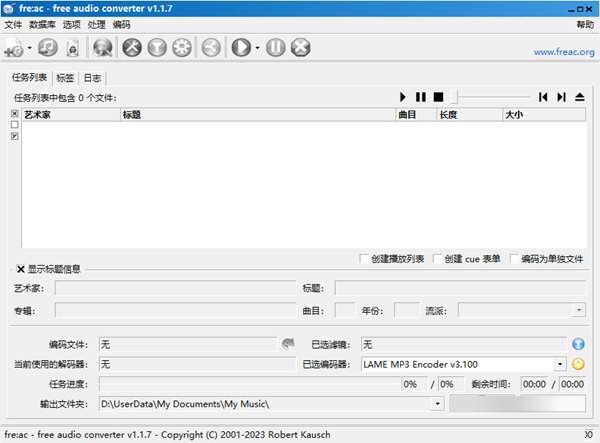Enable the 创建播放列表 checkbox
The image size is (600, 443).
coord(365,259)
